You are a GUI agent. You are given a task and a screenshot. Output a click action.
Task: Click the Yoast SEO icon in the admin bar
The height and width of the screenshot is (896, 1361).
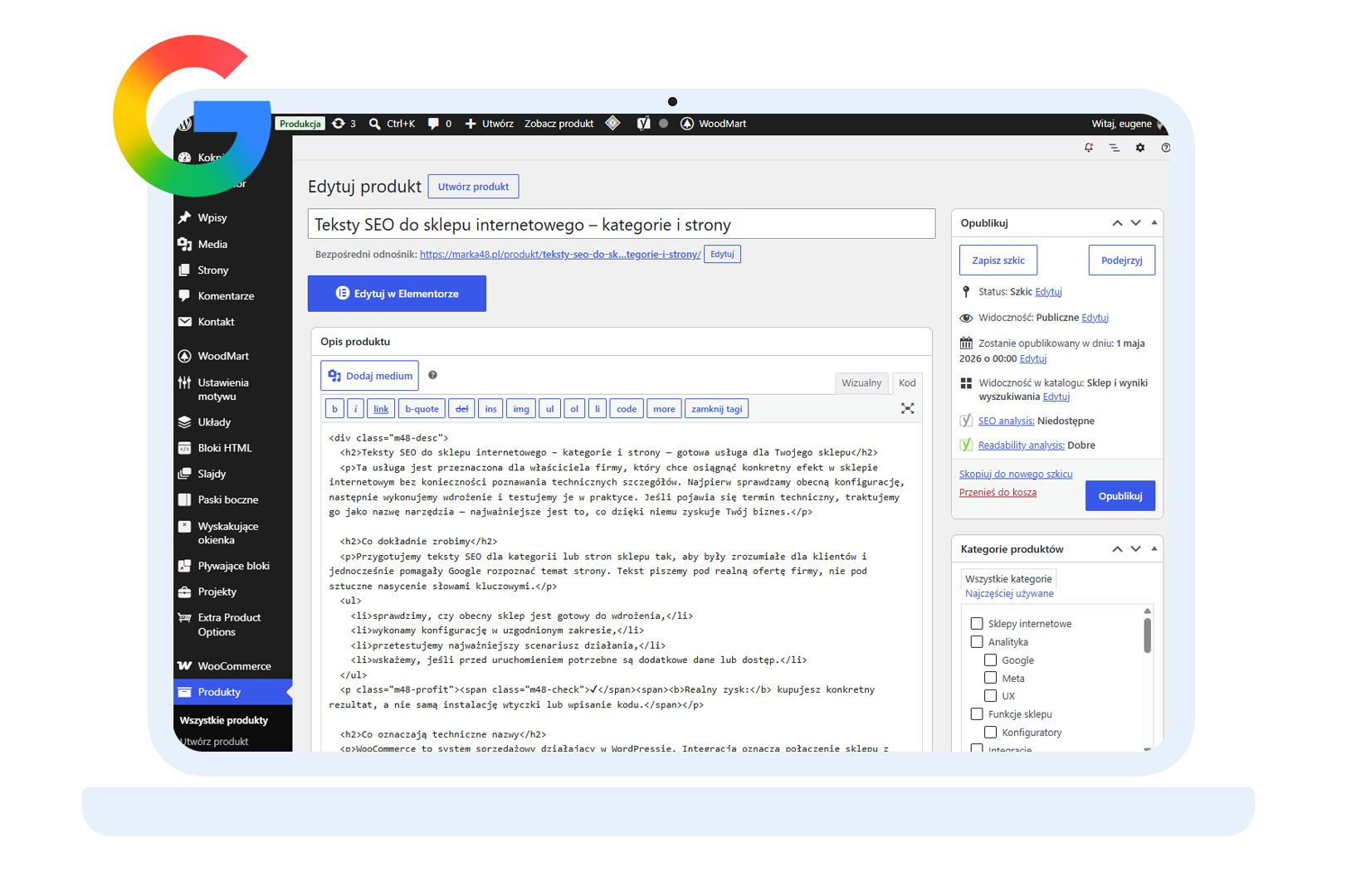[x=643, y=124]
